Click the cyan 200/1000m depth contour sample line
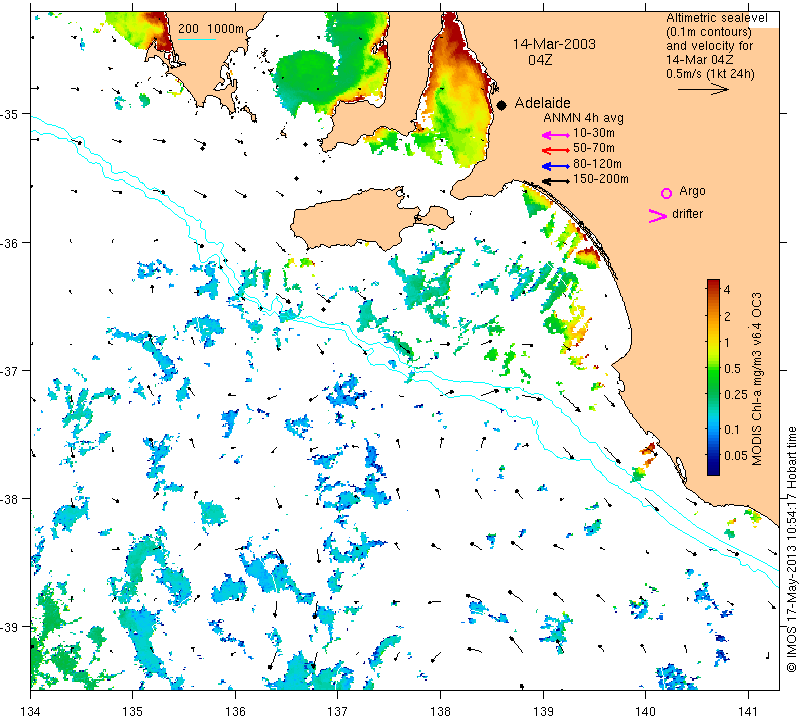This screenshot has height=720, width=800. (196, 39)
